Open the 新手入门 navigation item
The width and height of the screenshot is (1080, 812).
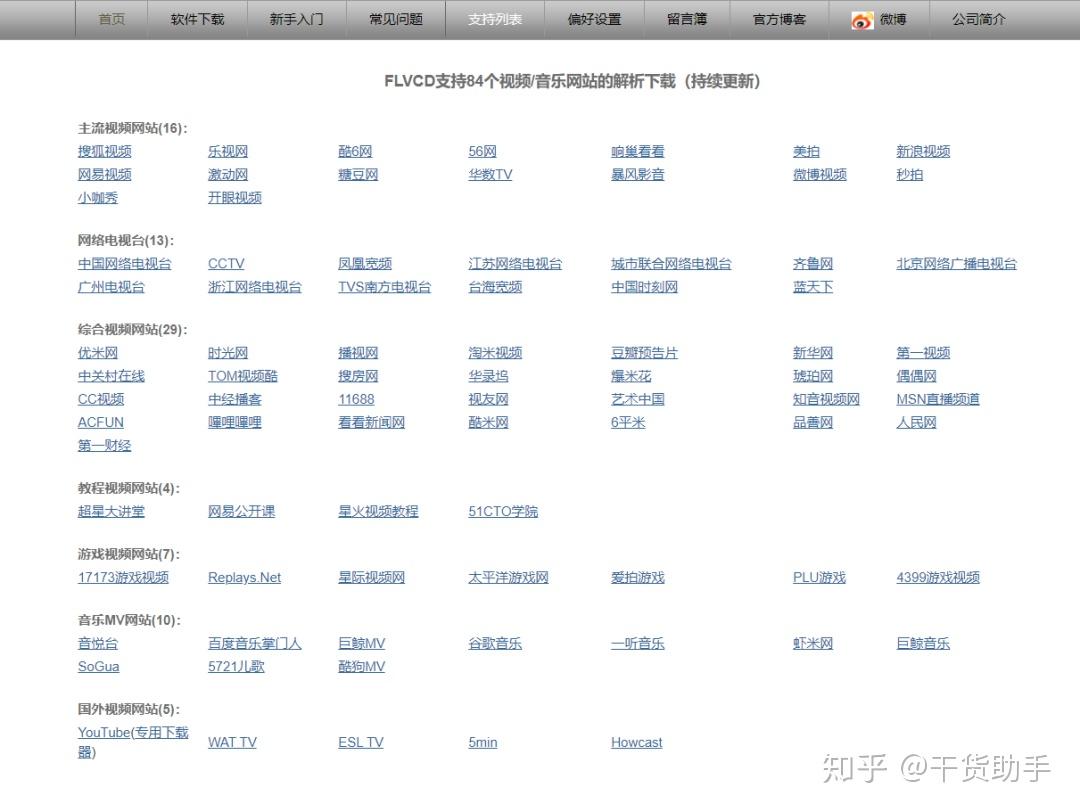(x=296, y=19)
